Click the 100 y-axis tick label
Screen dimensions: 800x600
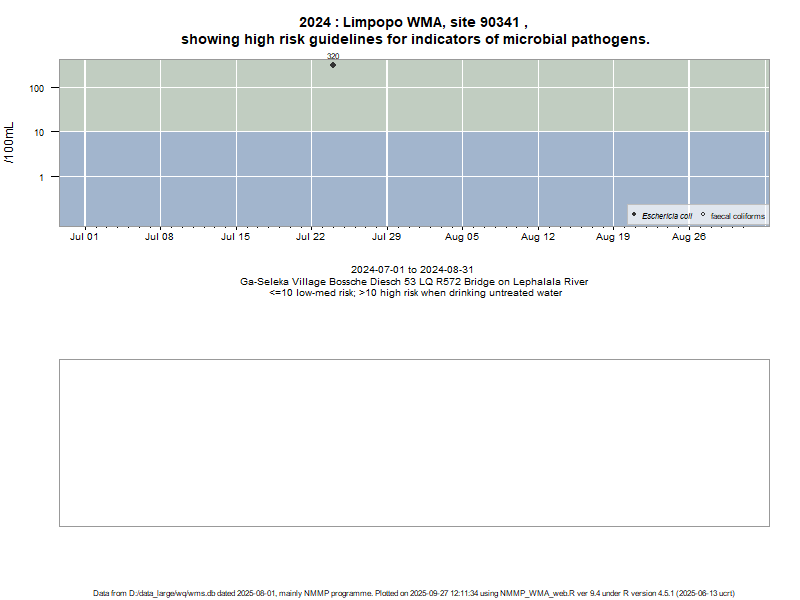click(x=39, y=88)
